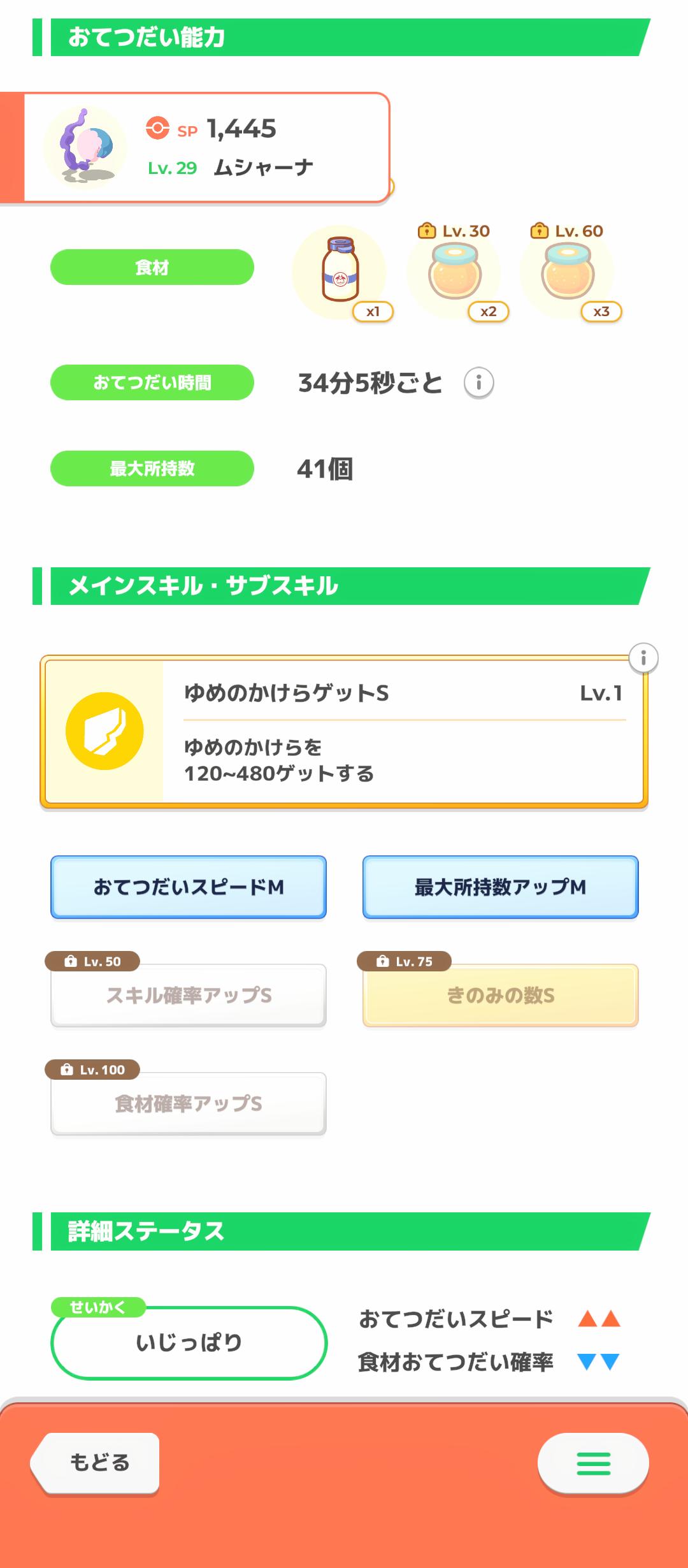The width and height of the screenshot is (688, 1568).
Task: Tap the いじっぱり nature box
Action: (189, 1342)
